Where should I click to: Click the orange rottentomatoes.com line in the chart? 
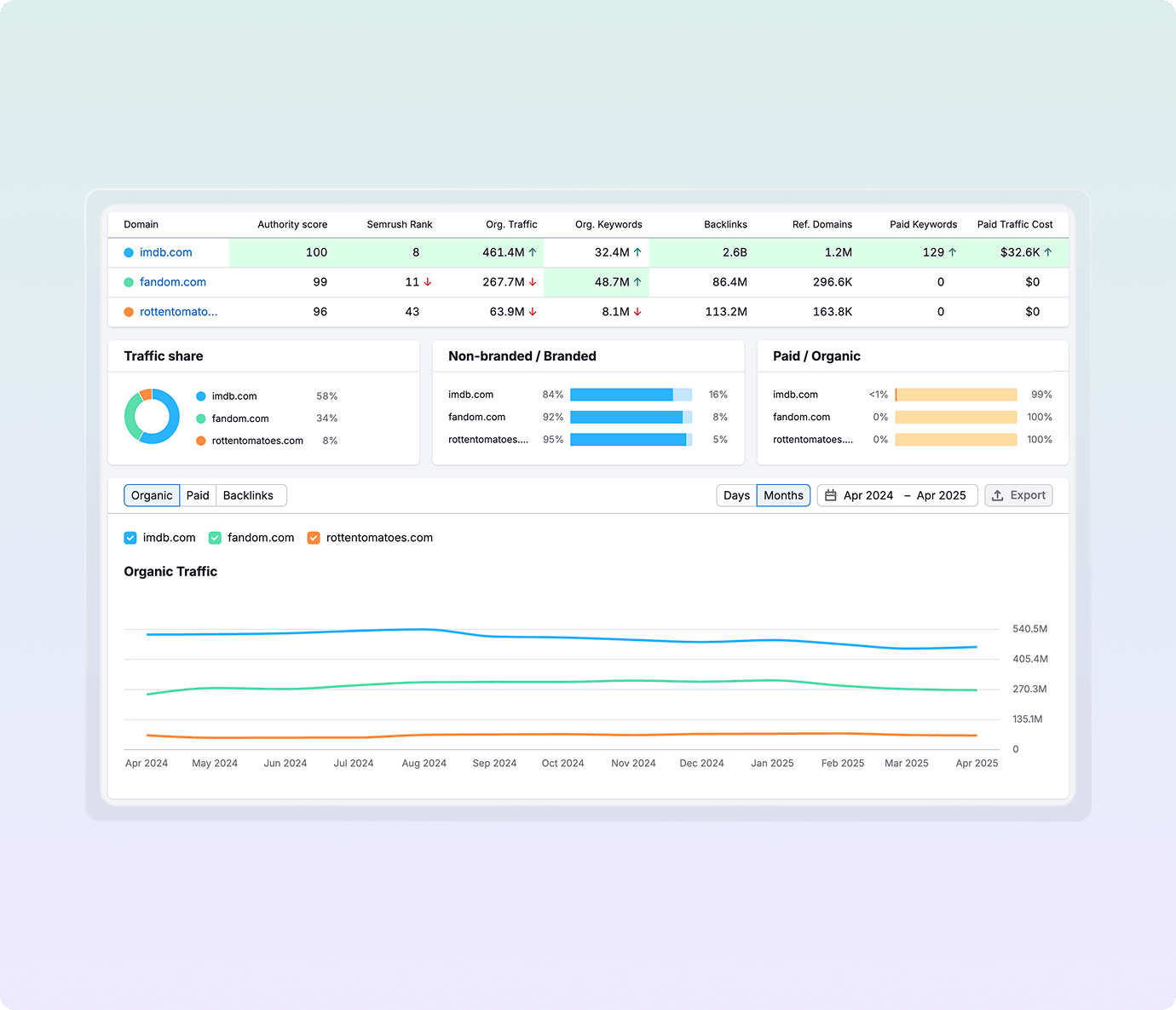coord(562,734)
